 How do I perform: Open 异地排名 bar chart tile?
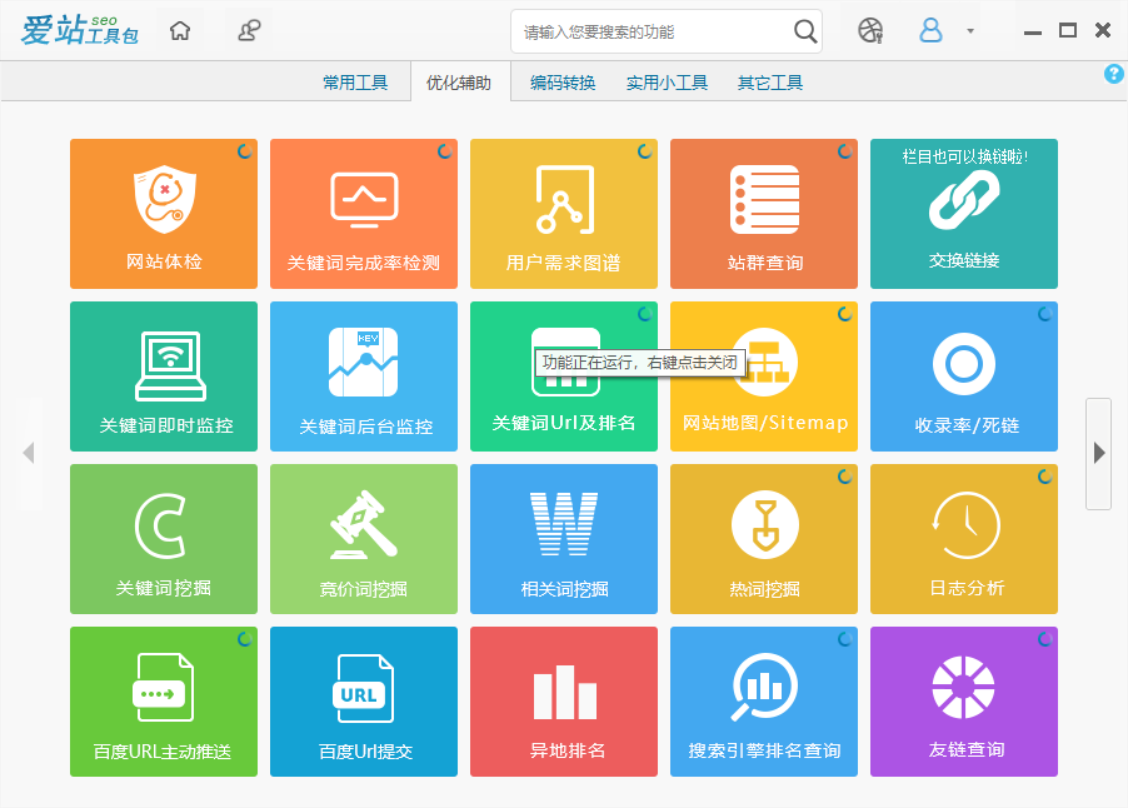(x=563, y=702)
